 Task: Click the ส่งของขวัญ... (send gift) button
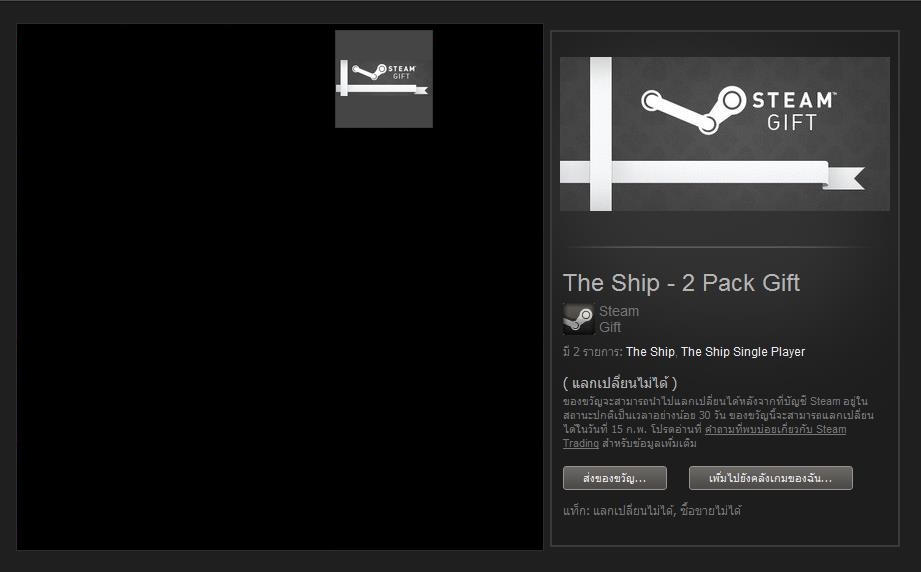click(614, 478)
